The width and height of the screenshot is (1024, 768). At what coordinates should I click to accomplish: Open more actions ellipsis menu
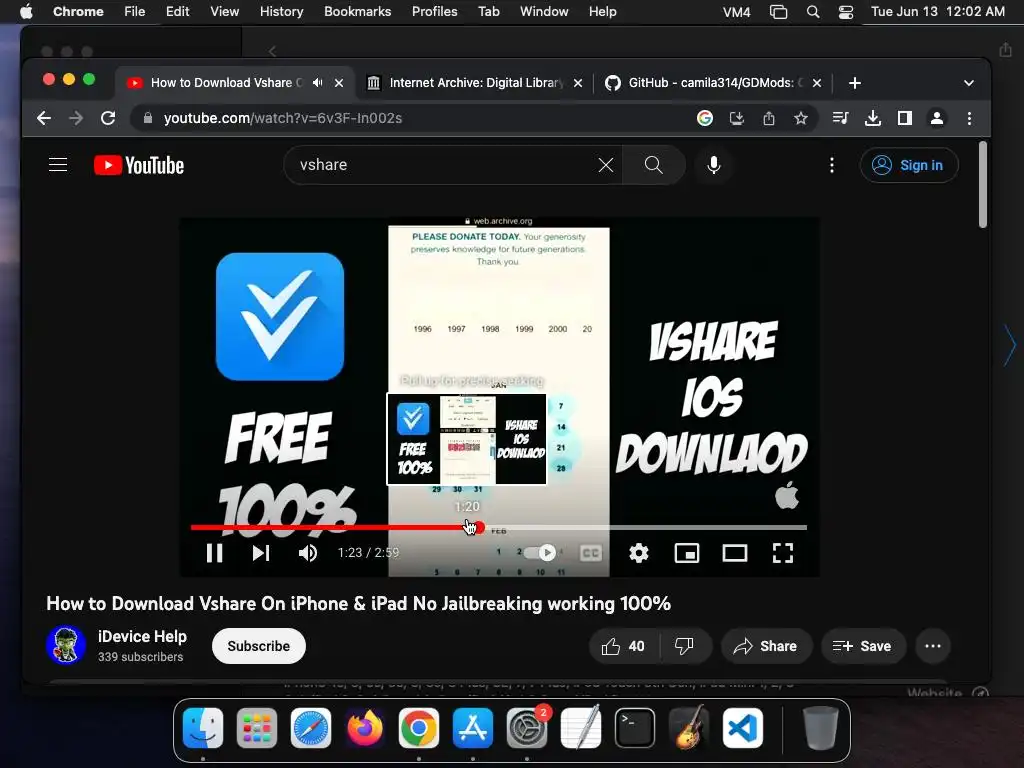933,646
